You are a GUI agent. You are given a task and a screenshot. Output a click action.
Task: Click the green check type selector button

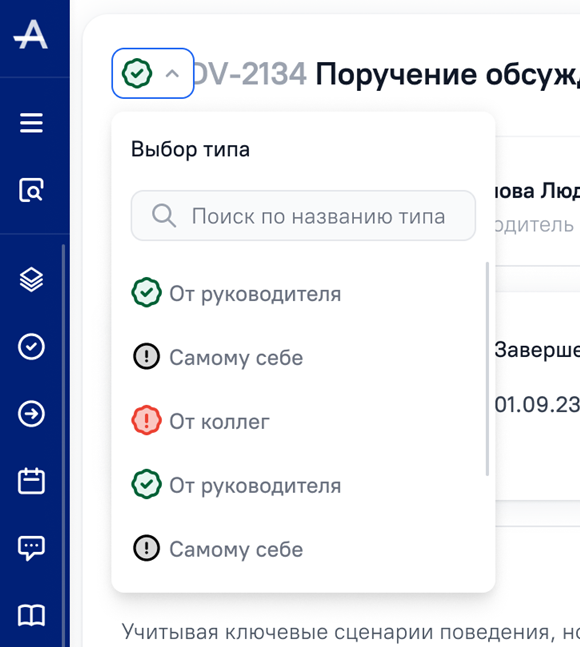(153, 73)
